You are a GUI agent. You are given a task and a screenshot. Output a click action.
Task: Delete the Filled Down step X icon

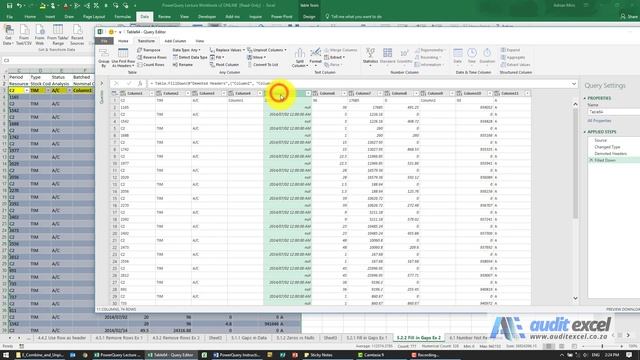click(x=591, y=160)
